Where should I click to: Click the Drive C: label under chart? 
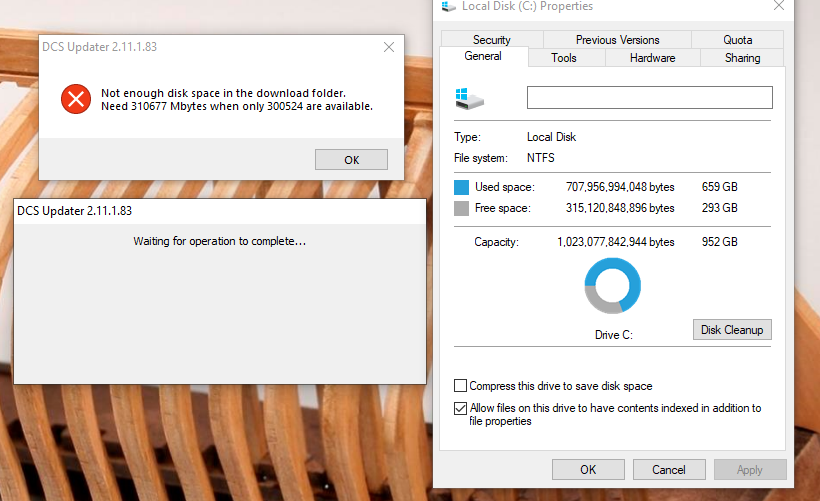pyautogui.click(x=614, y=335)
